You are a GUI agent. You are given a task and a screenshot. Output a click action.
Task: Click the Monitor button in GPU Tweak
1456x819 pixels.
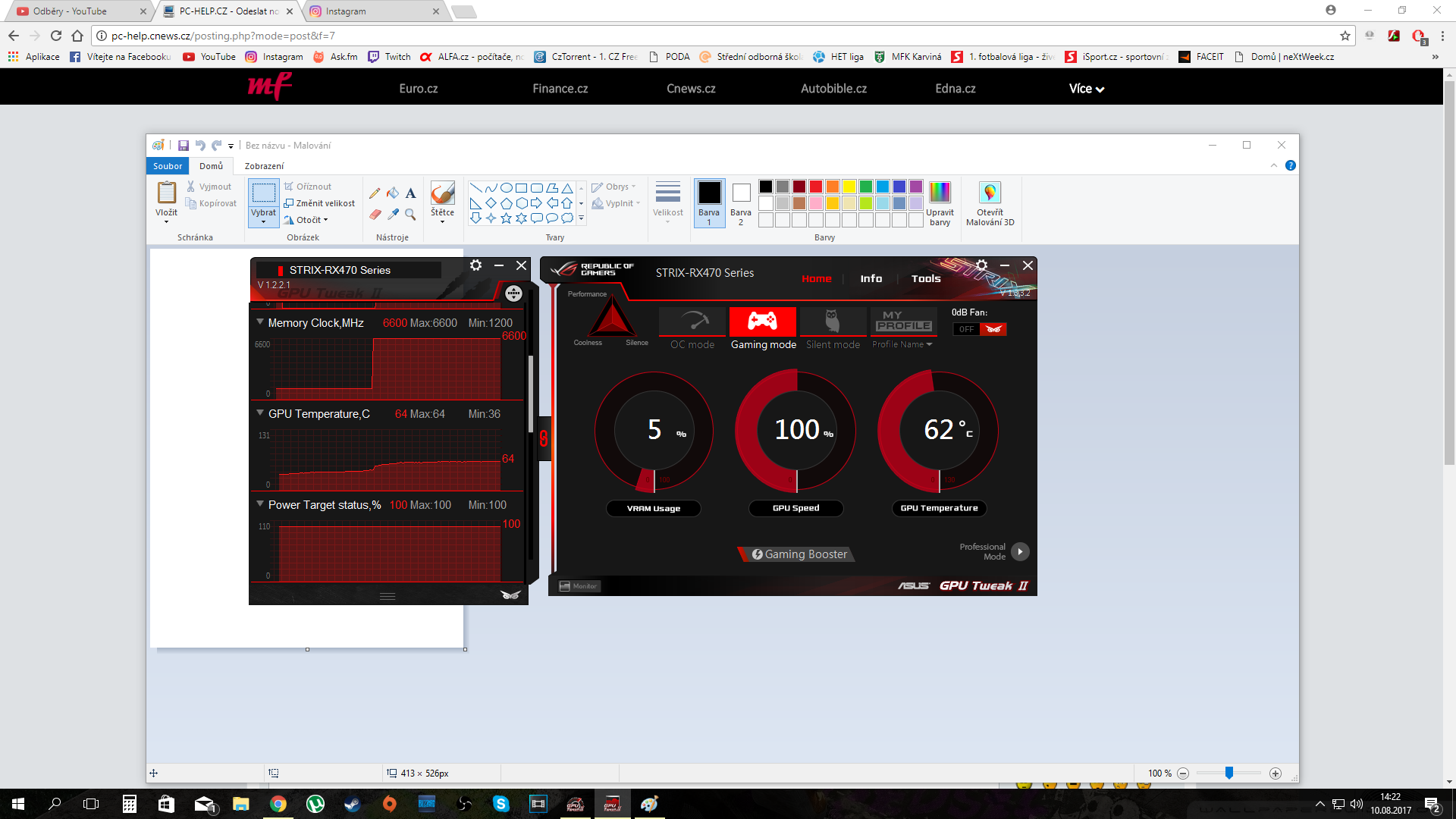[x=579, y=586]
